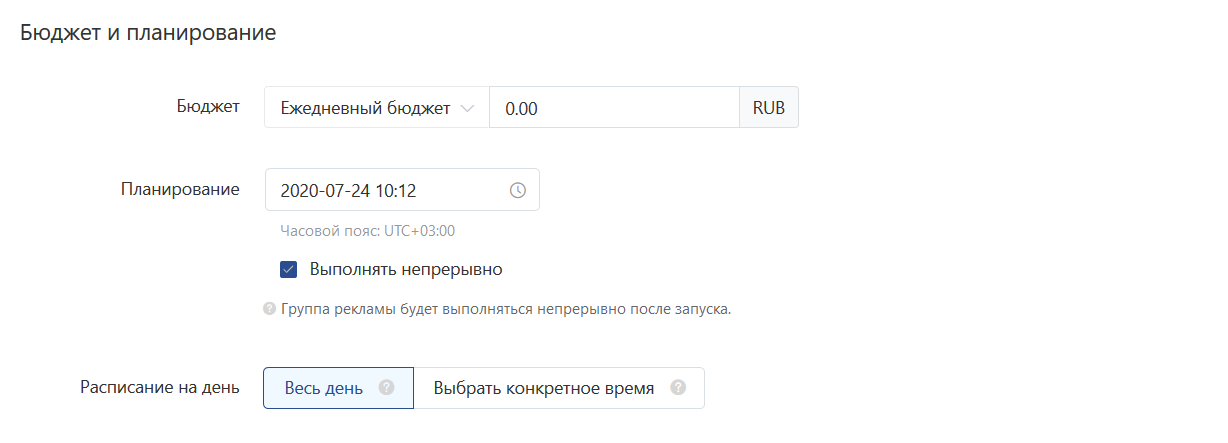Viewport: 1228px width, 443px height.
Task: Click the Группа рекламы hint text
Action: [x=506, y=309]
